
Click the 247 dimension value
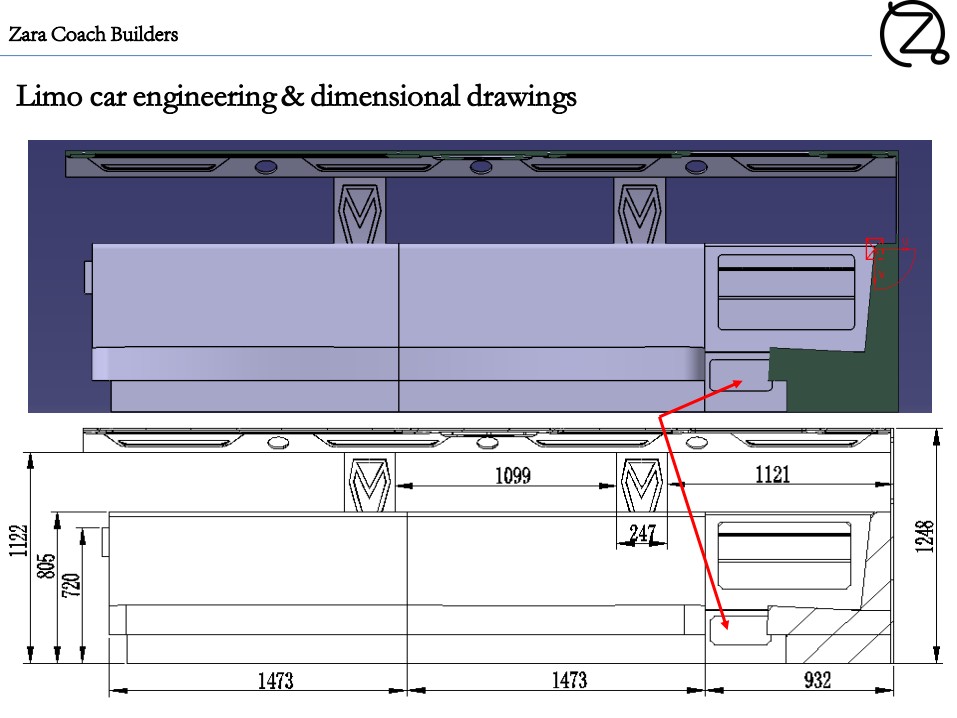[642, 533]
